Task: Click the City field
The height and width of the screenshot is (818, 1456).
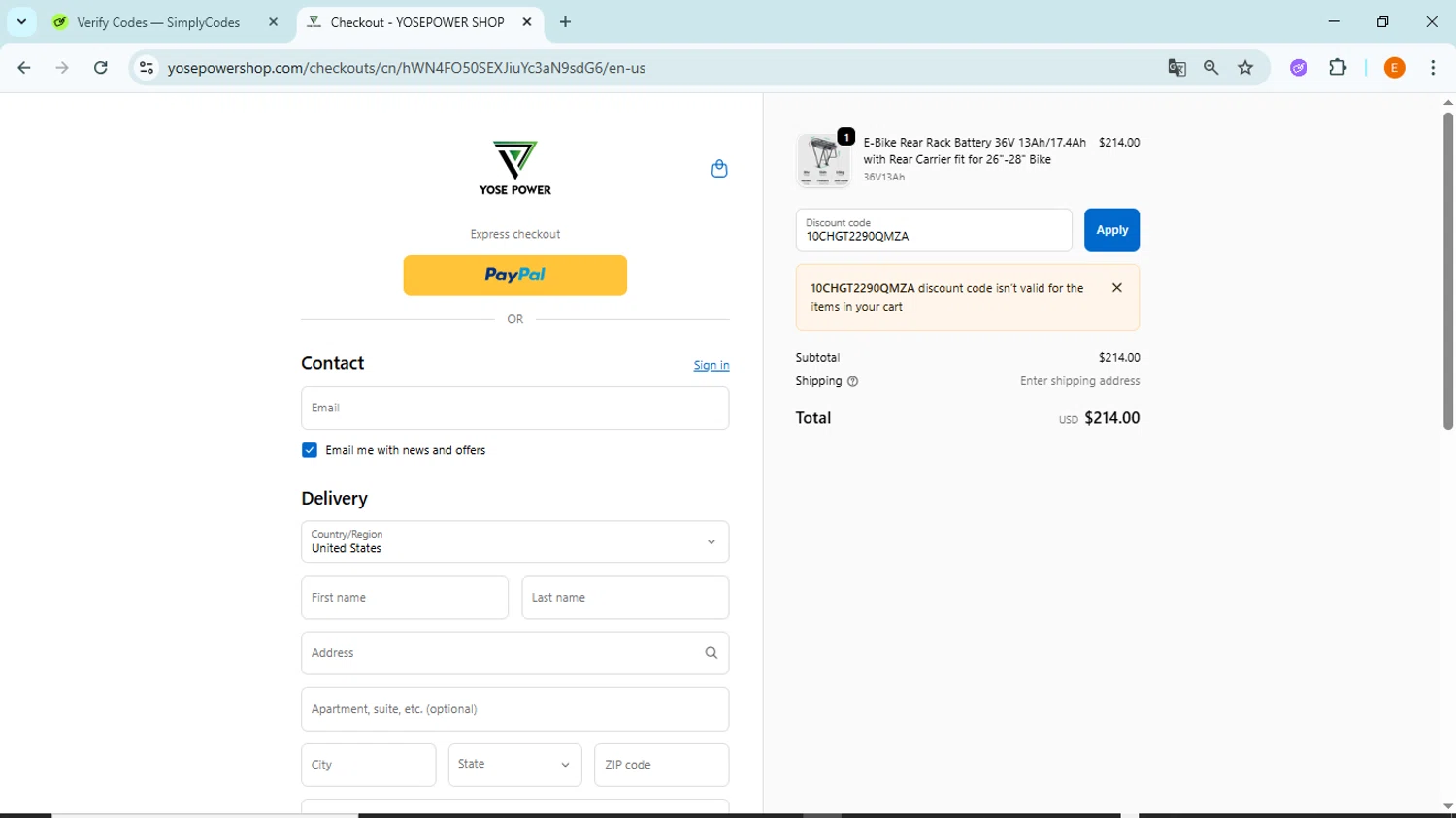Action: [369, 765]
